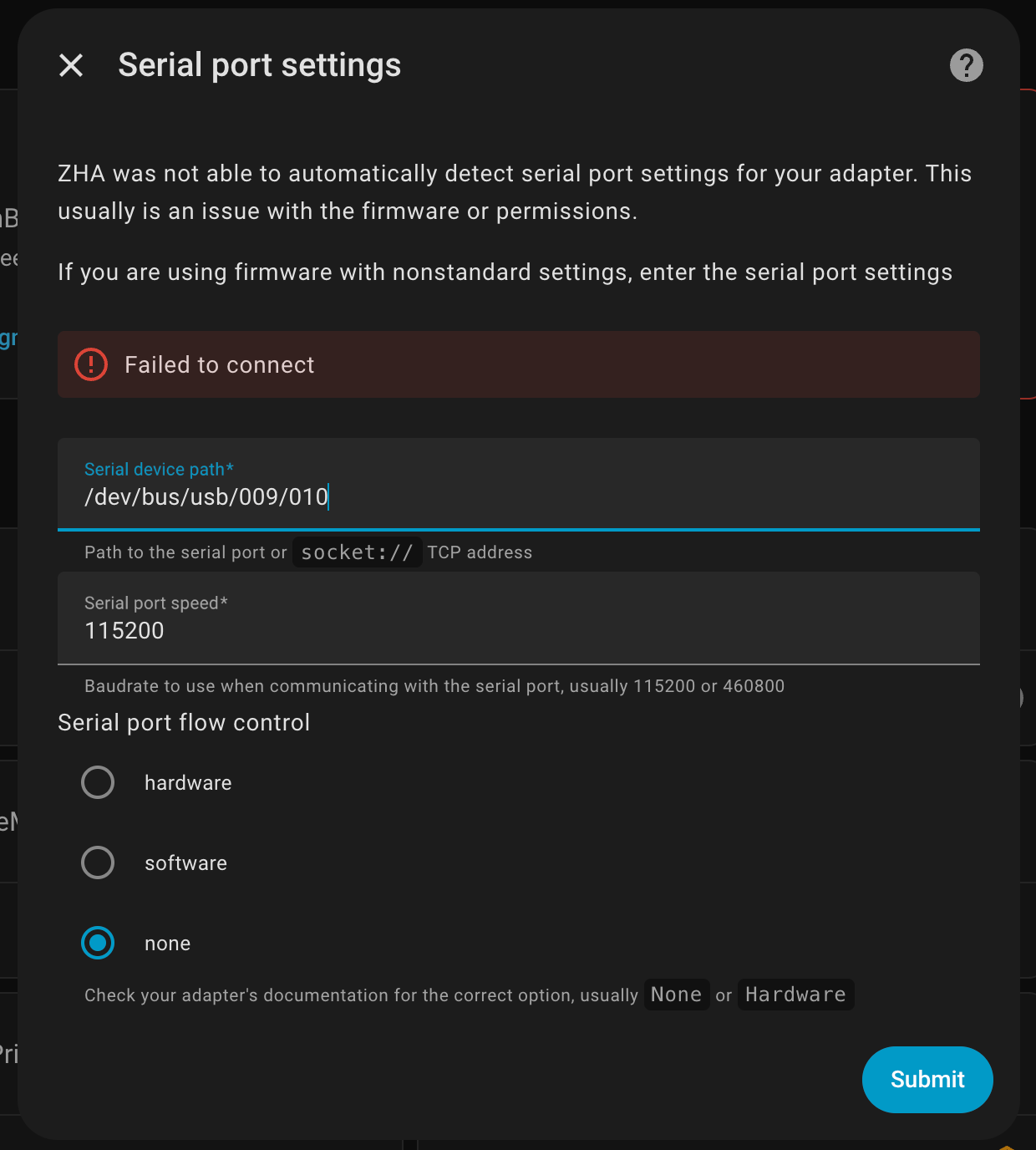The width and height of the screenshot is (1036, 1150).
Task: Click the socket:// code snippet
Action: click(357, 552)
